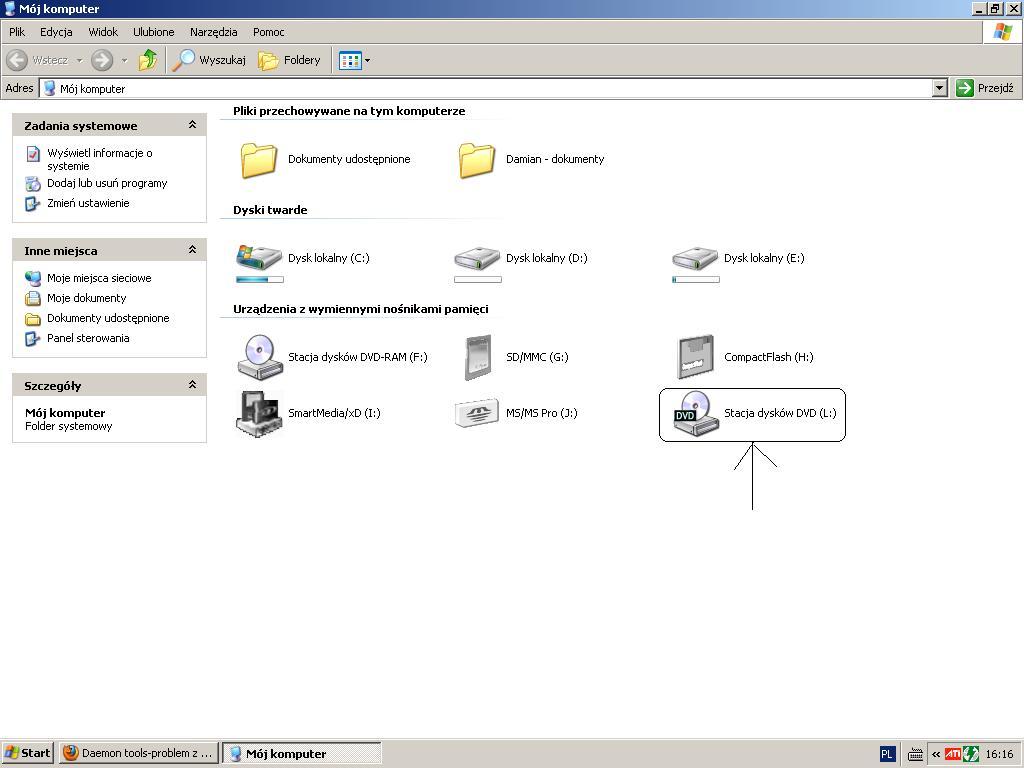The height and width of the screenshot is (768, 1024).
Task: Open the Widok menu
Action: pos(103,31)
